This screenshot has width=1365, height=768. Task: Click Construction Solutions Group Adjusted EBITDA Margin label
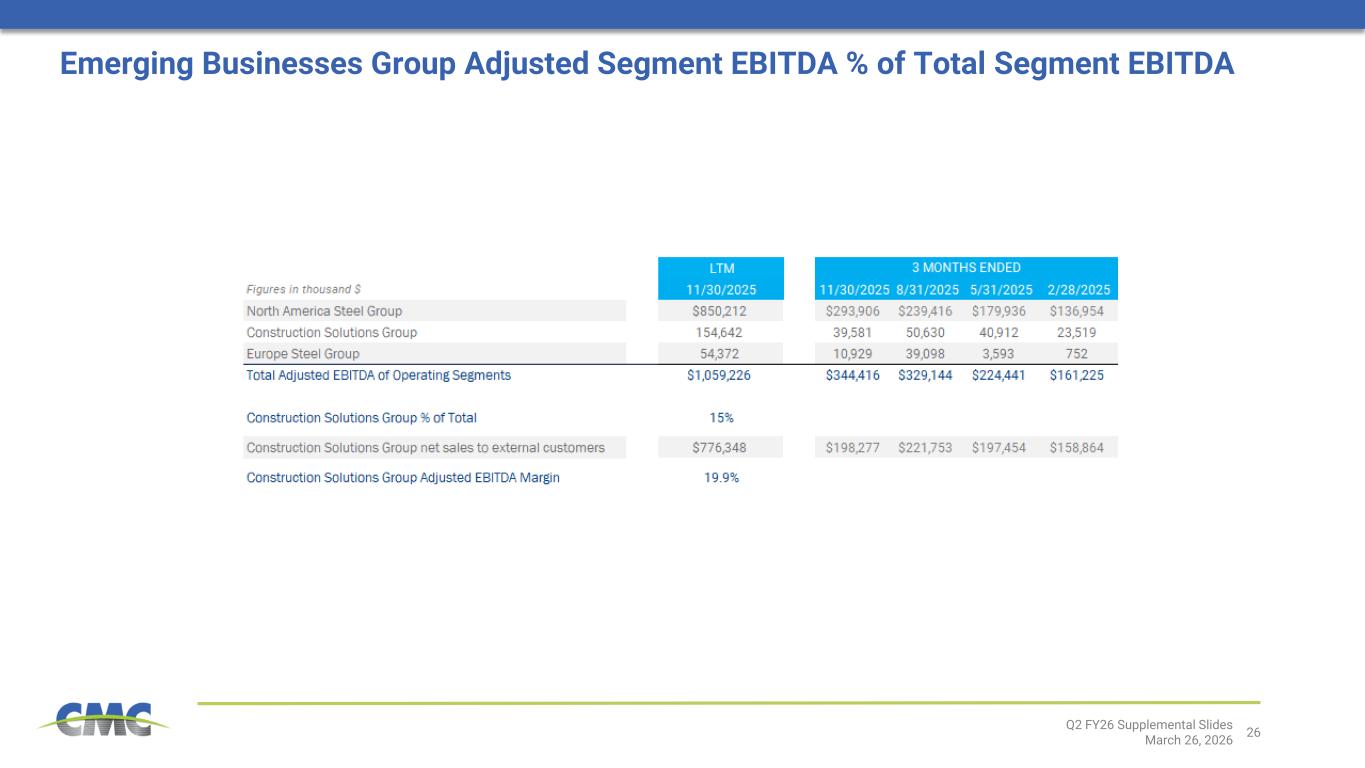pos(403,478)
